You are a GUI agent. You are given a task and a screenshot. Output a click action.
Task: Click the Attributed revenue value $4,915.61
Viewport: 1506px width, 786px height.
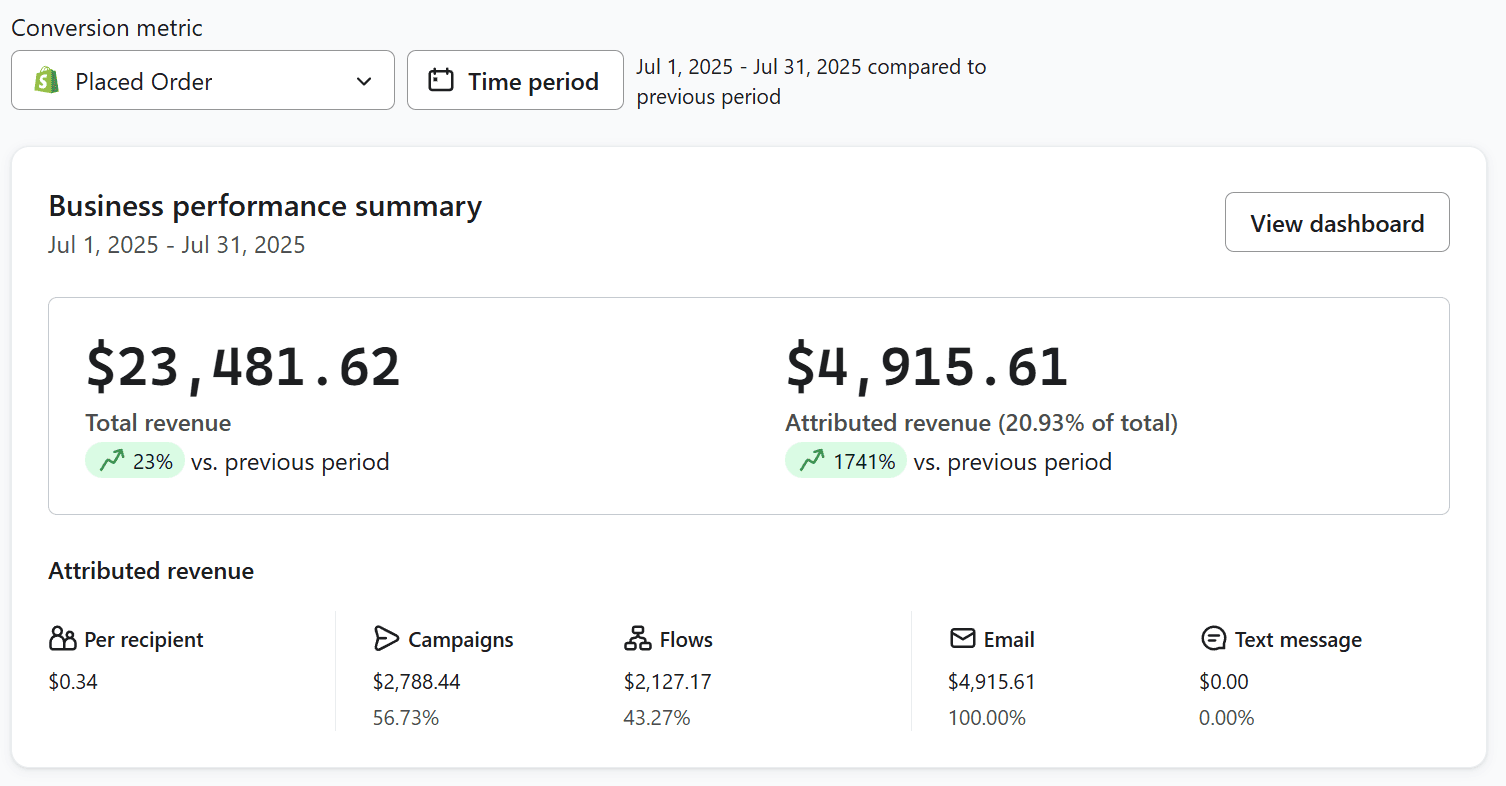926,366
